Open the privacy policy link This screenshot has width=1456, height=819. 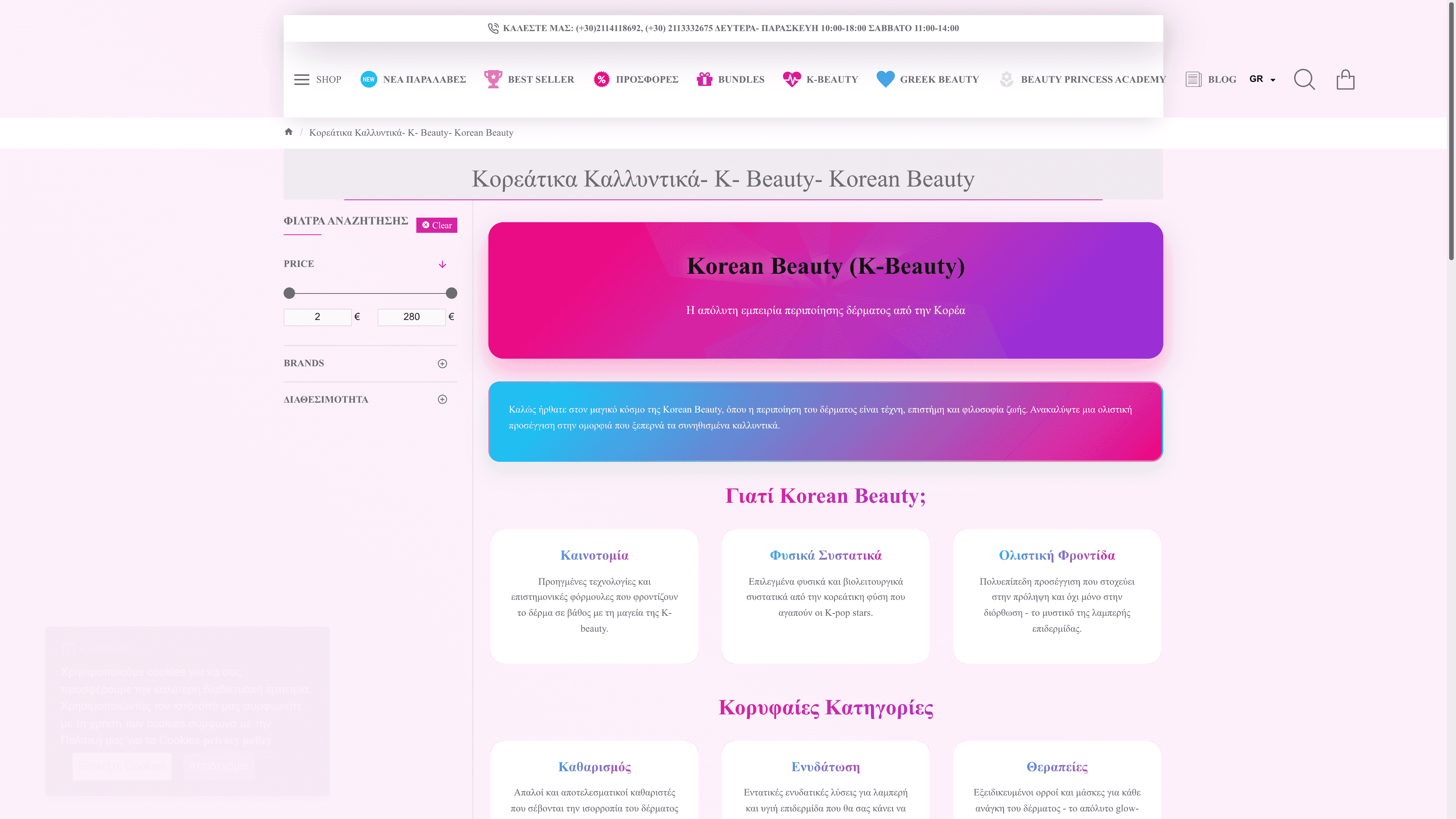(x=237, y=741)
